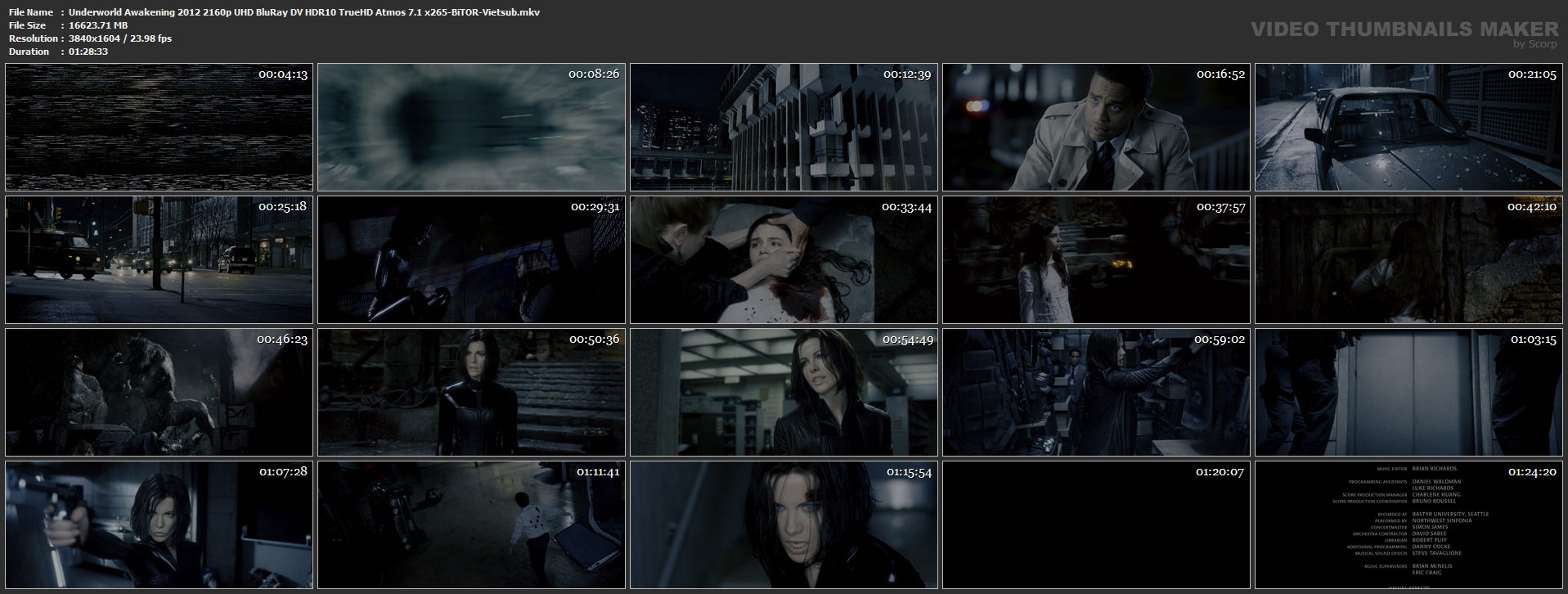Viewport: 1568px width, 594px height.
Task: Open the dark frame at 00:42:10
Action: [1409, 260]
